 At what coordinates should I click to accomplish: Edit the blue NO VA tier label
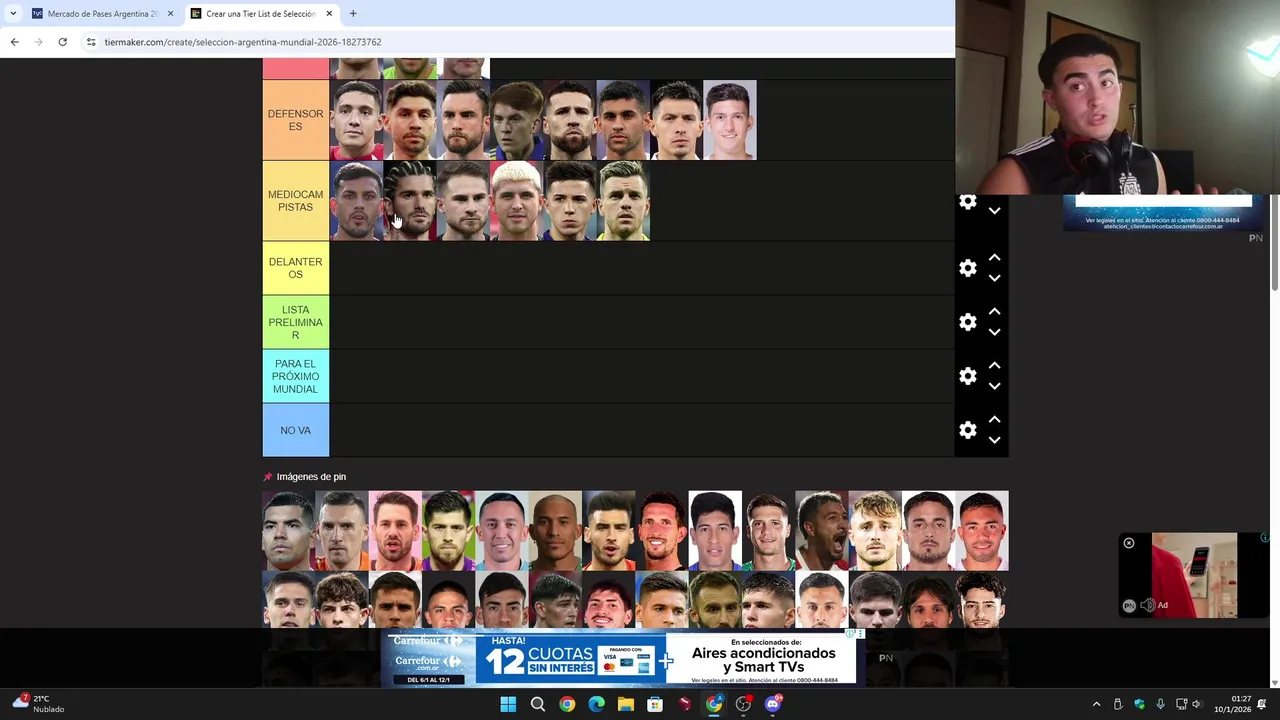[295, 430]
